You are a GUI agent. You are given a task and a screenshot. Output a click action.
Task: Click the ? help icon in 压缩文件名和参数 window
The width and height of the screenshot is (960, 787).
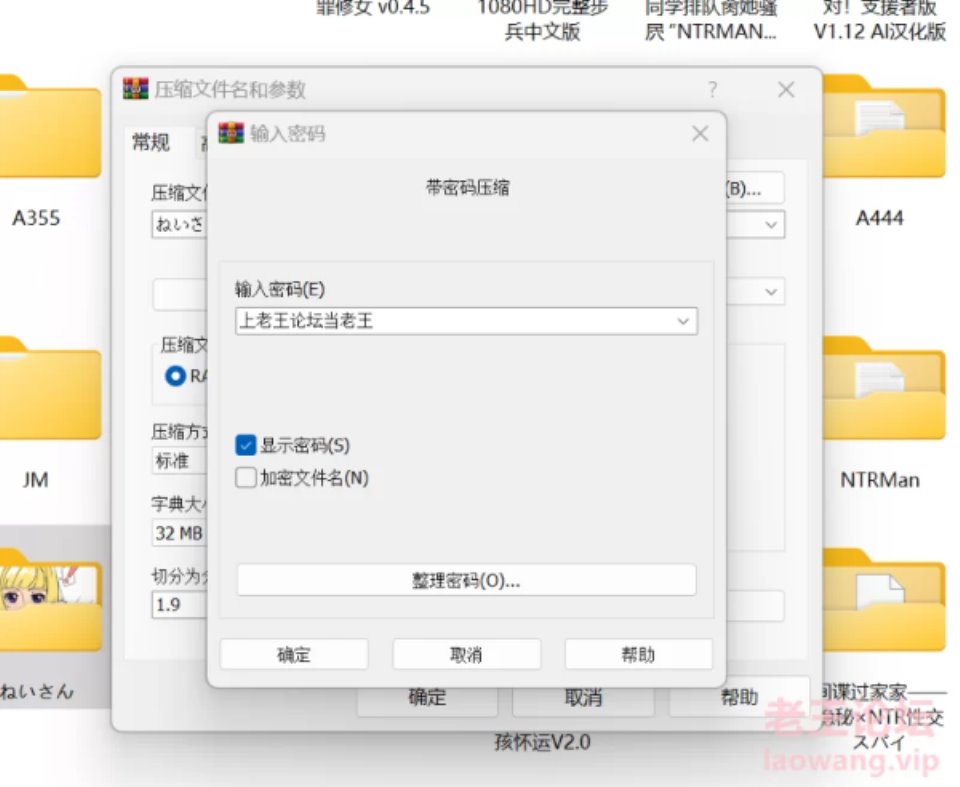(x=712, y=89)
